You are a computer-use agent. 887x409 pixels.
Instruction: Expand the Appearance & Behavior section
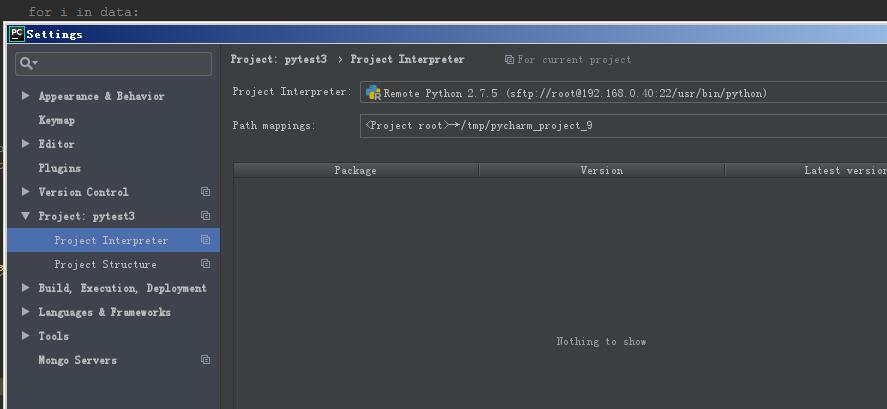[25, 96]
